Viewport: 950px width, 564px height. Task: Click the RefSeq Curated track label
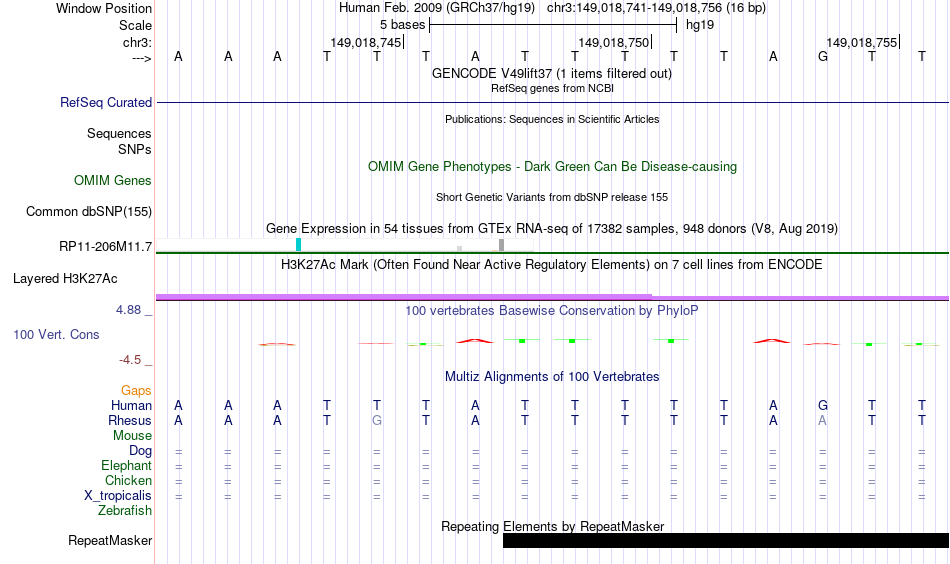coord(106,102)
